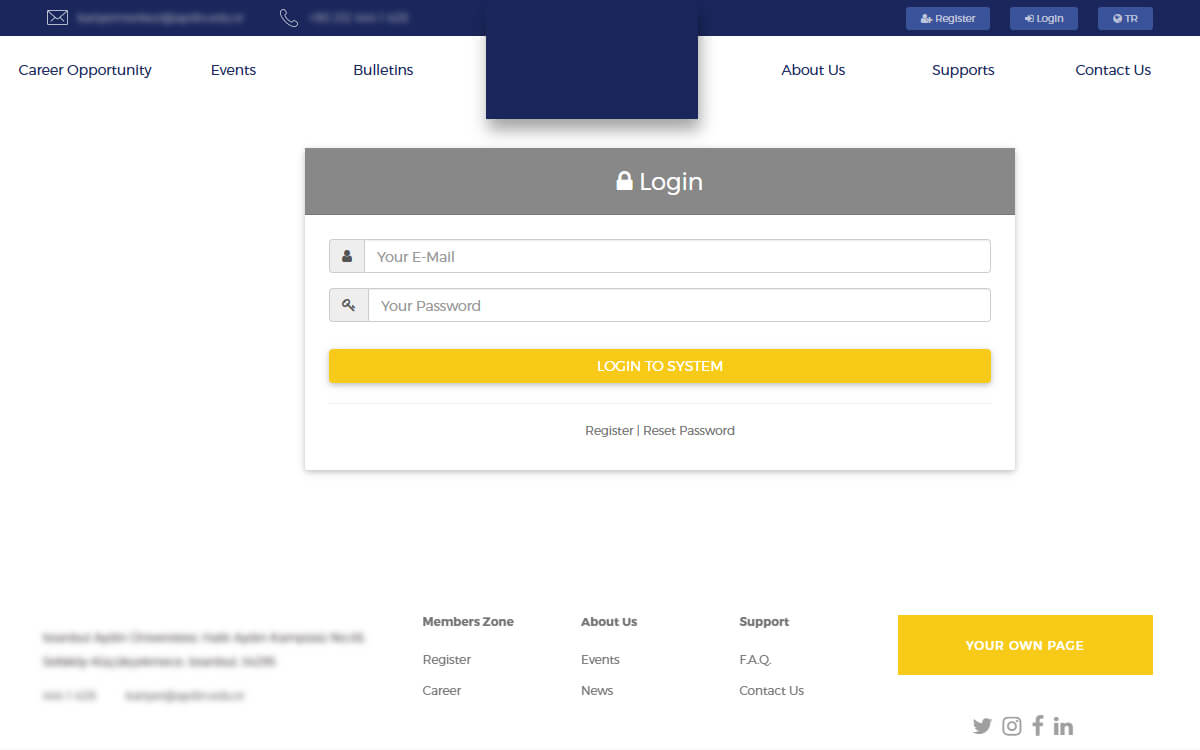Open the Login button in top bar
1200x750 pixels.
pyautogui.click(x=1044, y=18)
